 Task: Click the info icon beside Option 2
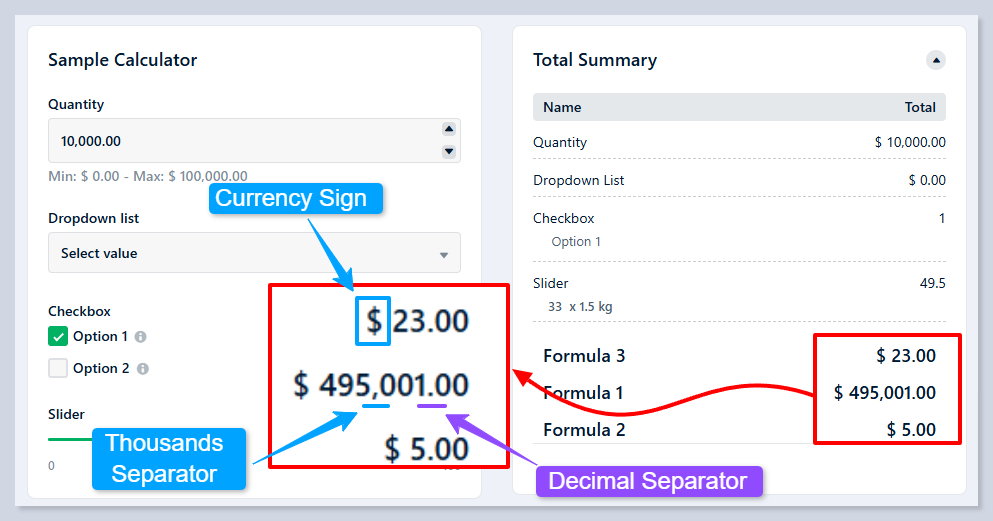pos(142,369)
